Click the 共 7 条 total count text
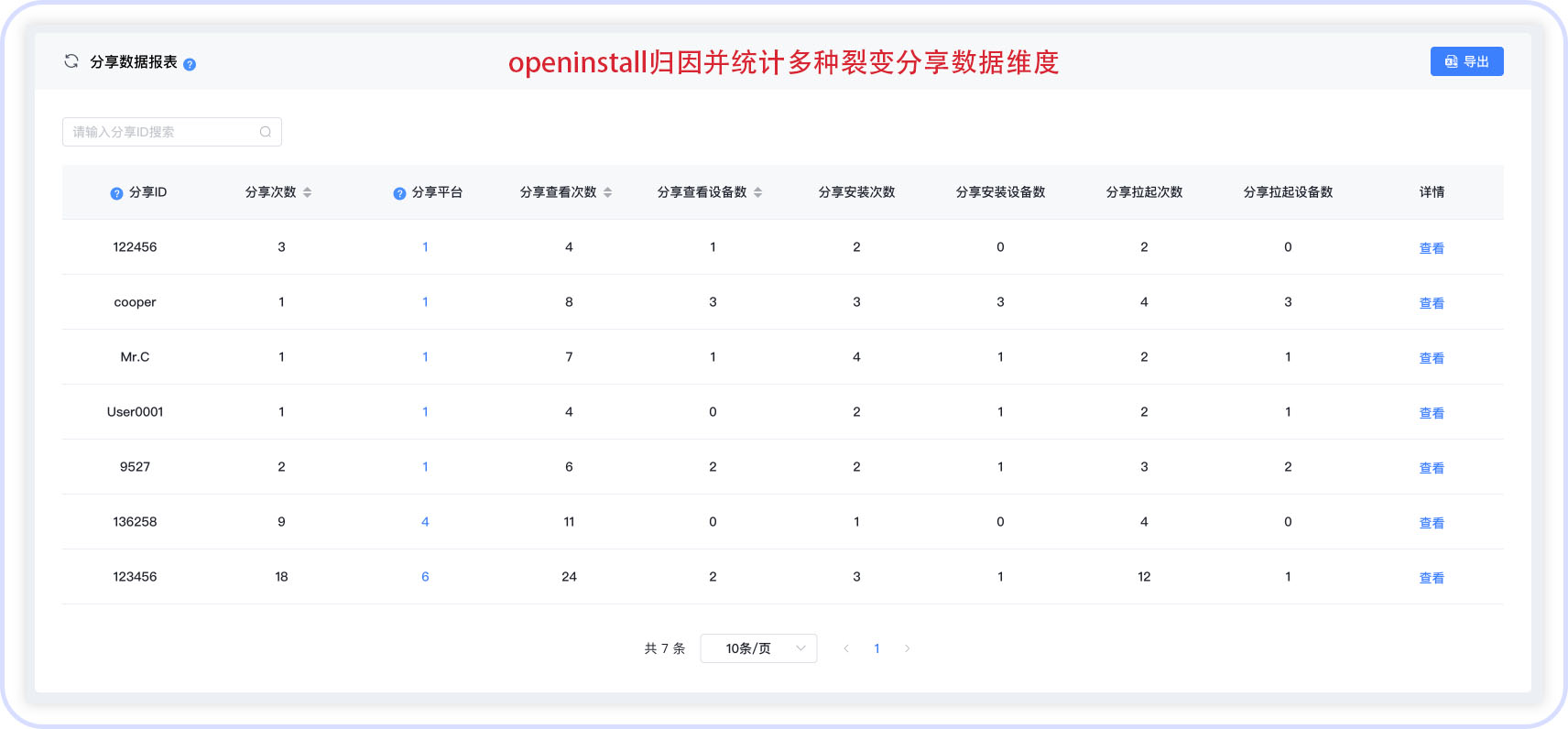1568x729 pixels. pyautogui.click(x=664, y=648)
